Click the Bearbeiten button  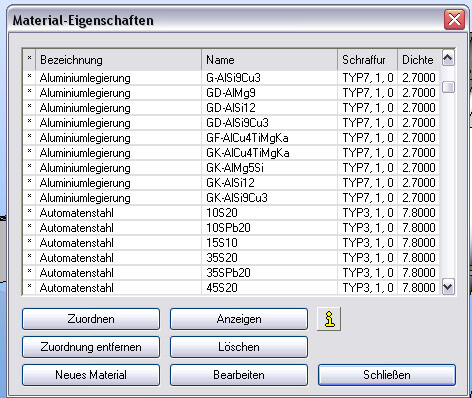click(x=239, y=375)
